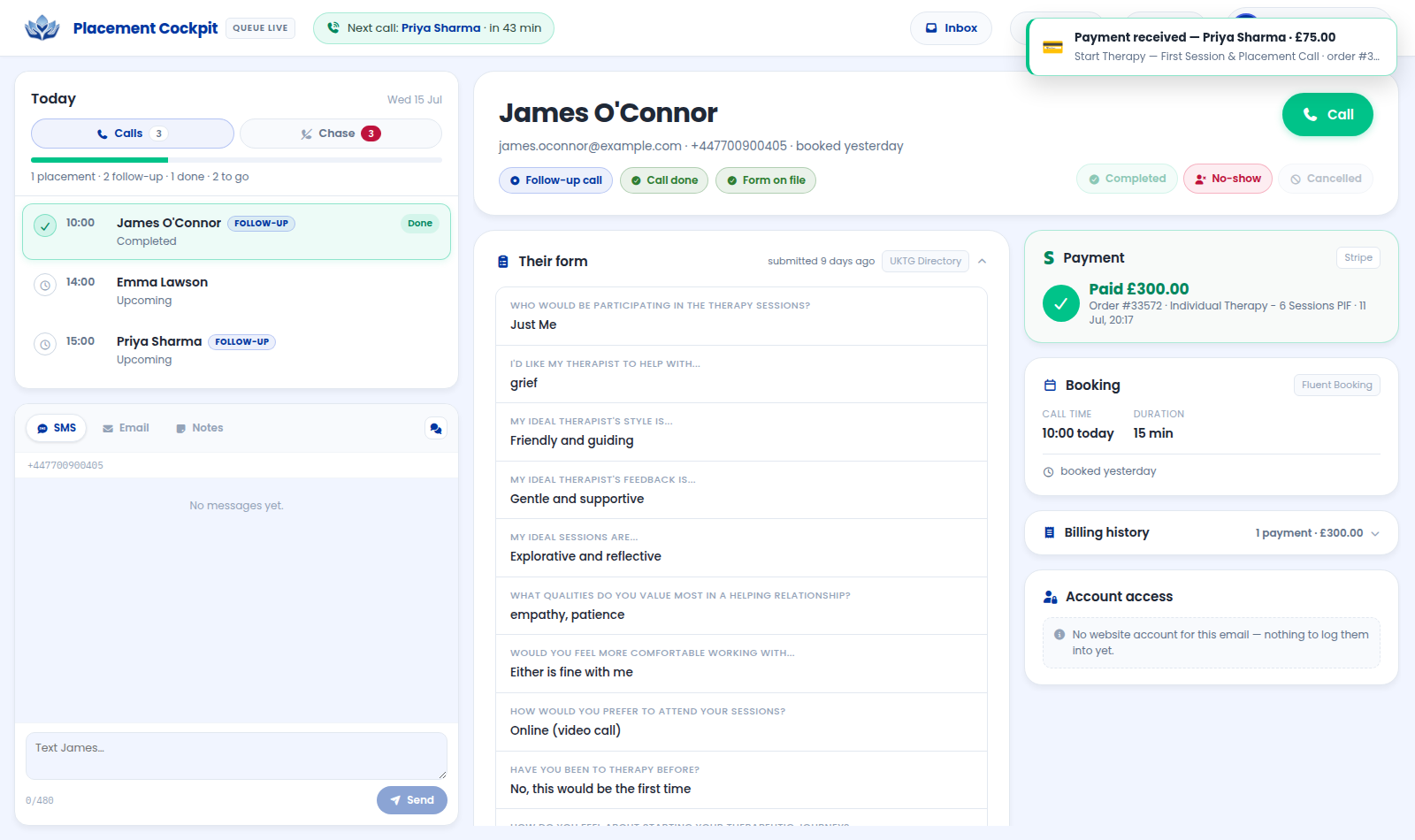Viewport: 1415px width, 840px height.
Task: Select Emma Lawson 14:00 call row
Action: pos(236,291)
